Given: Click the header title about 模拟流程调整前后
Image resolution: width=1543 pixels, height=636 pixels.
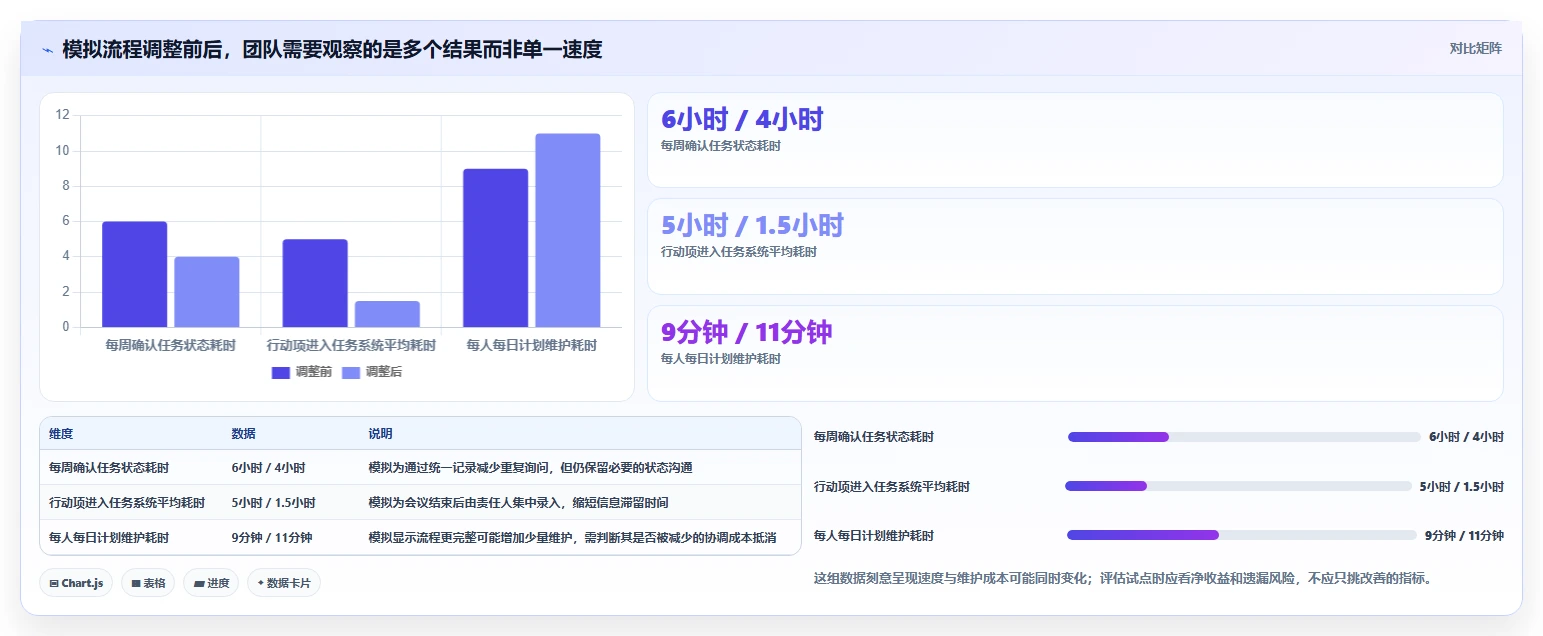Looking at the screenshot, I should pos(332,49).
